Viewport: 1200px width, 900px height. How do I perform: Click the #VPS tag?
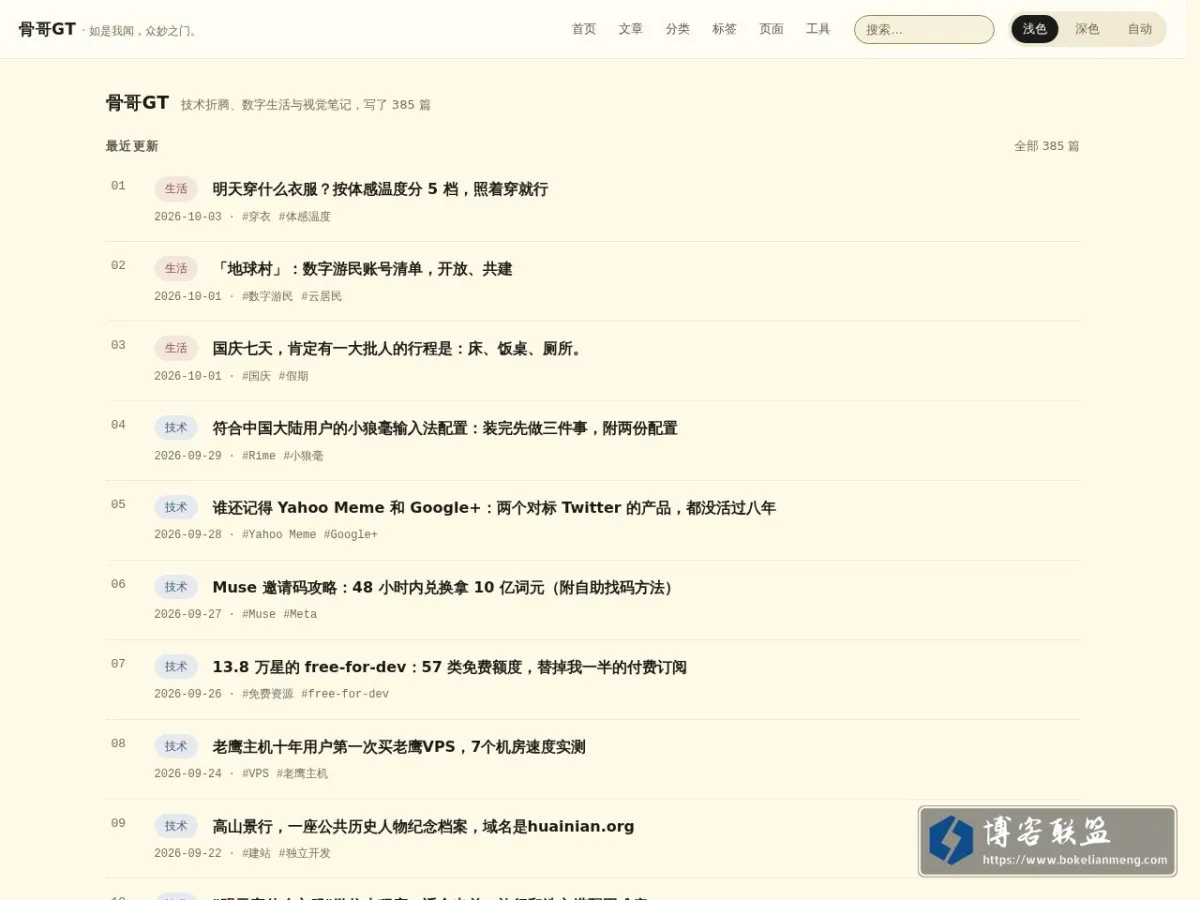click(x=256, y=774)
